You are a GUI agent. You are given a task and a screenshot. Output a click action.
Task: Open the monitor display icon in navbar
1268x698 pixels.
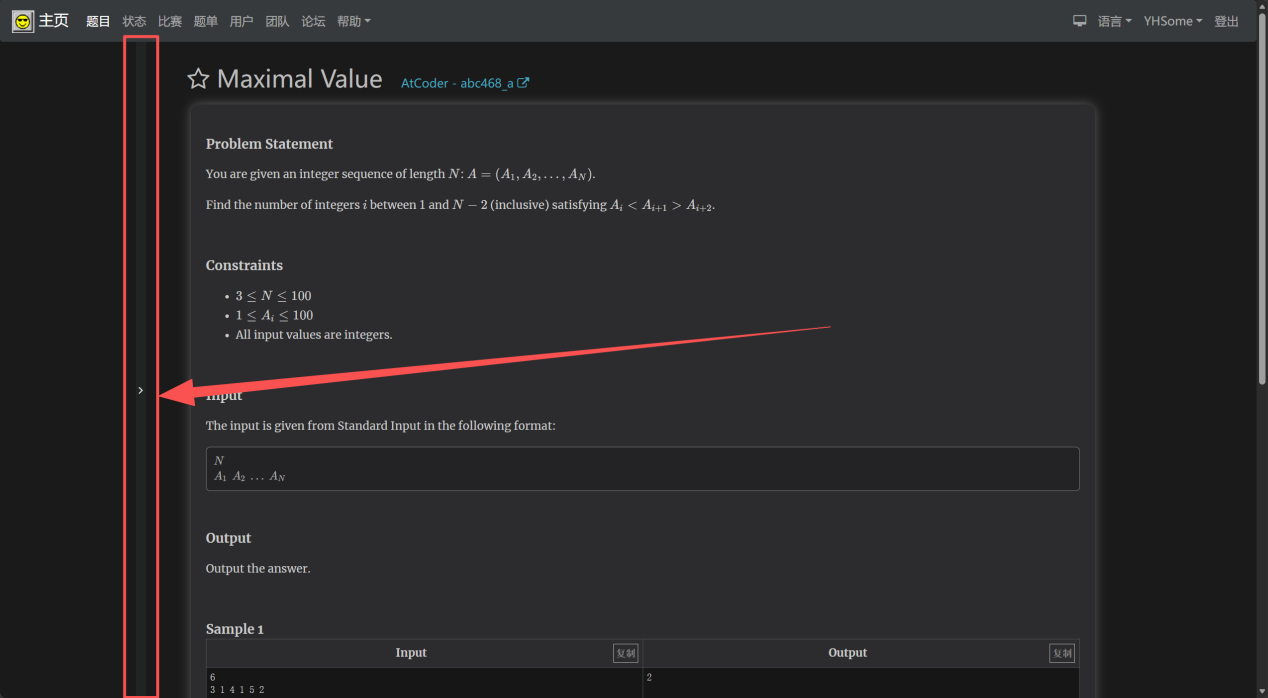(x=1080, y=21)
